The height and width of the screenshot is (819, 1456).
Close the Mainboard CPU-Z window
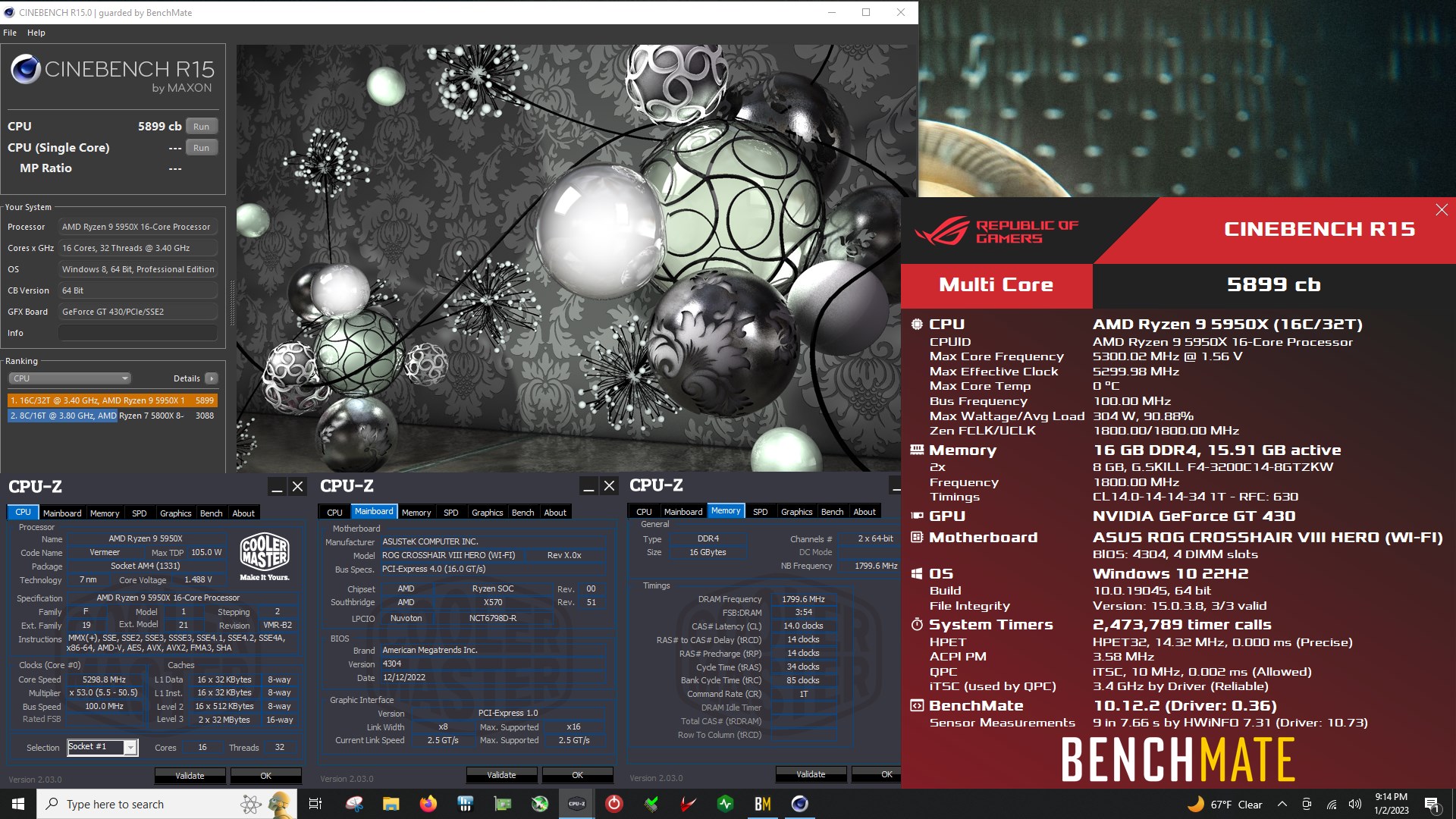(609, 486)
